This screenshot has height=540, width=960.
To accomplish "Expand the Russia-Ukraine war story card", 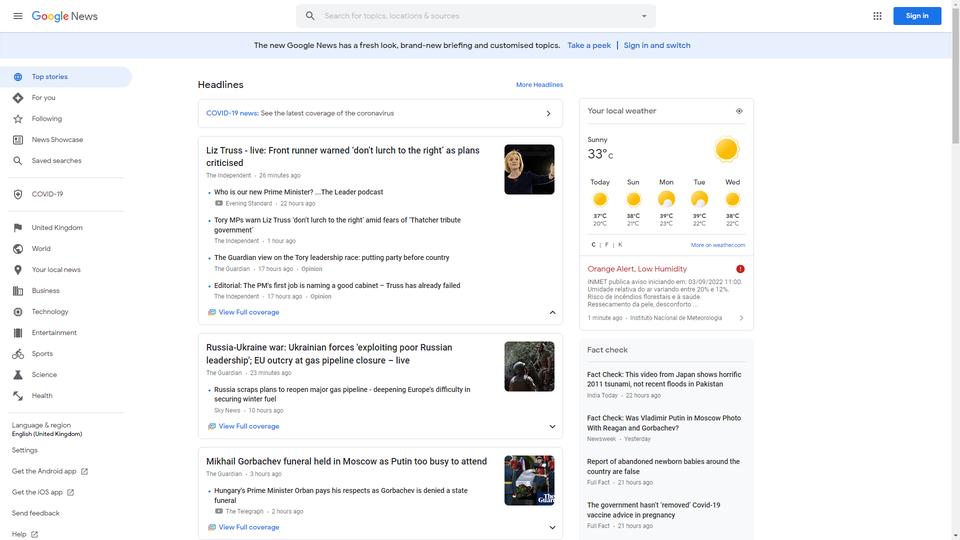I will click(552, 426).
